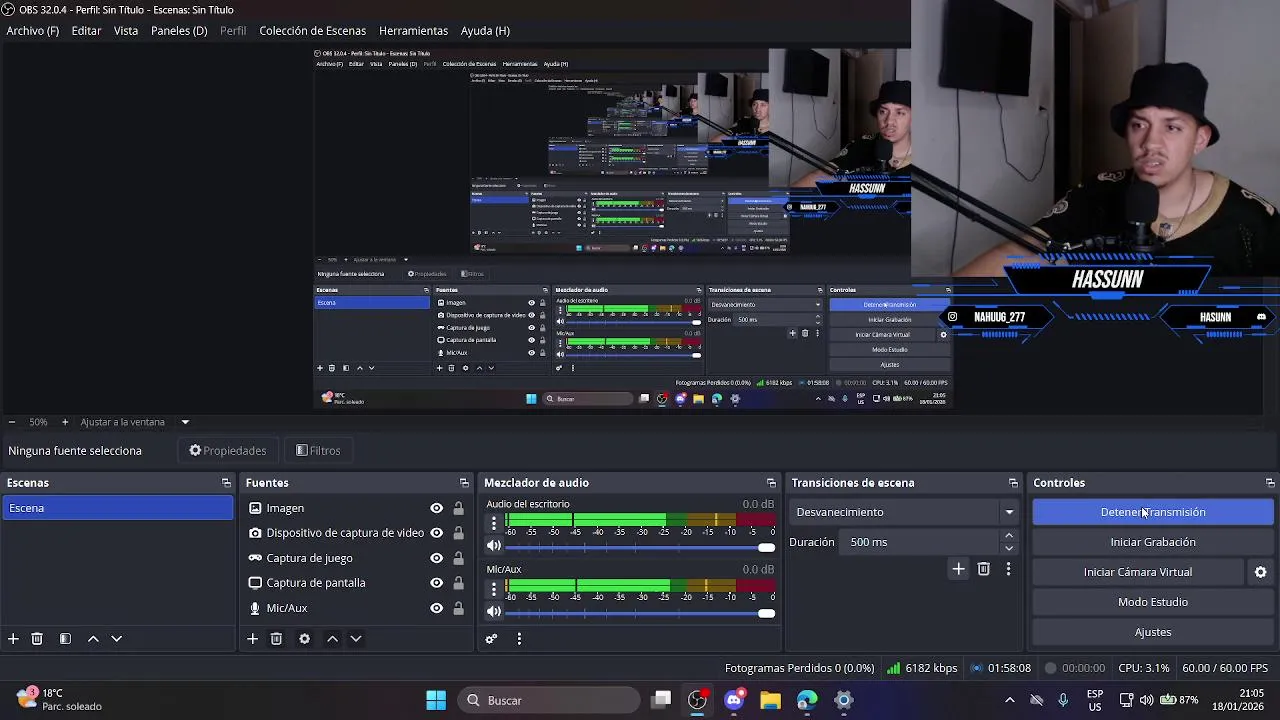Add a new scene with plus icon
Screen dimensions: 1280x720
tap(13, 639)
